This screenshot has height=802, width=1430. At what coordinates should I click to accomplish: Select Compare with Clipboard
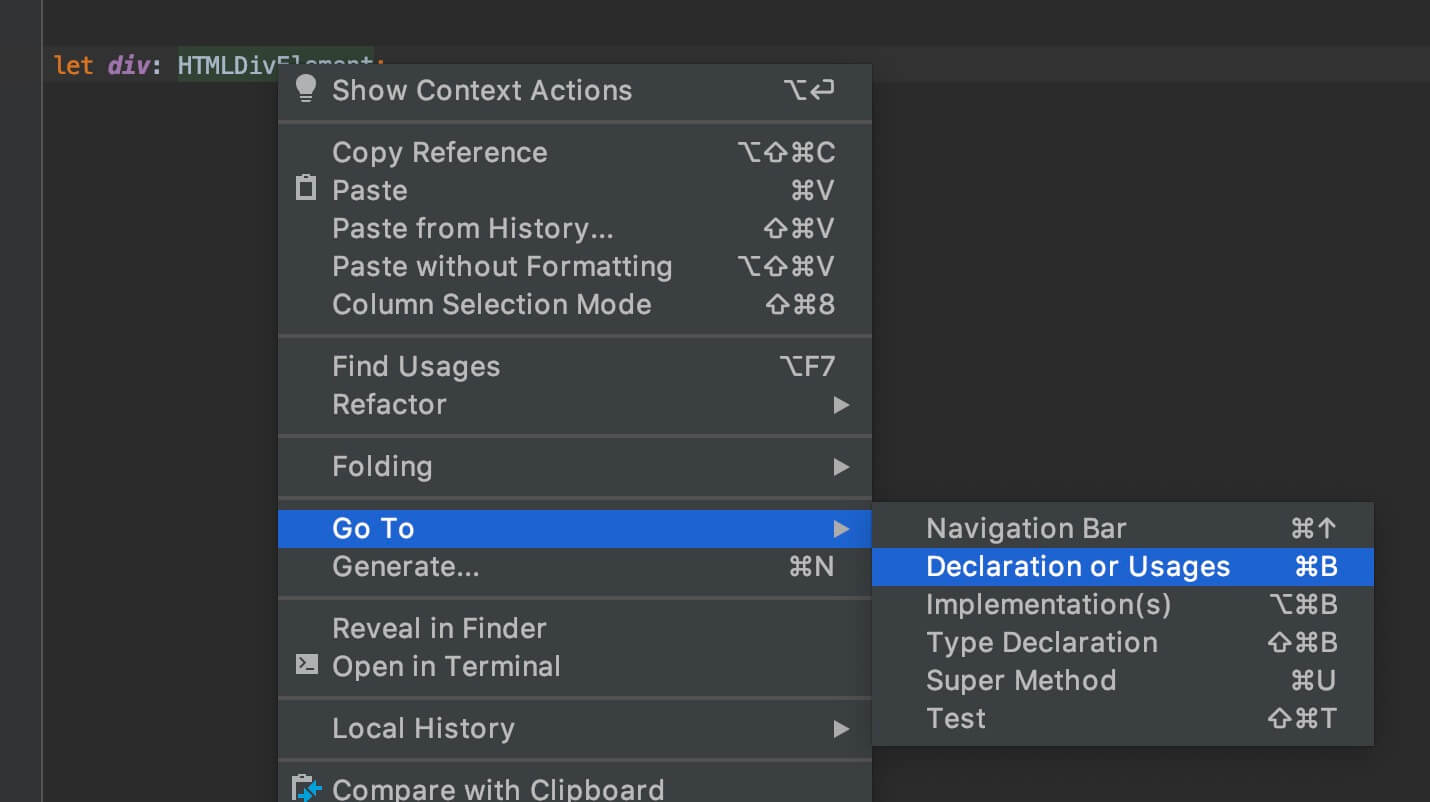coord(575,788)
